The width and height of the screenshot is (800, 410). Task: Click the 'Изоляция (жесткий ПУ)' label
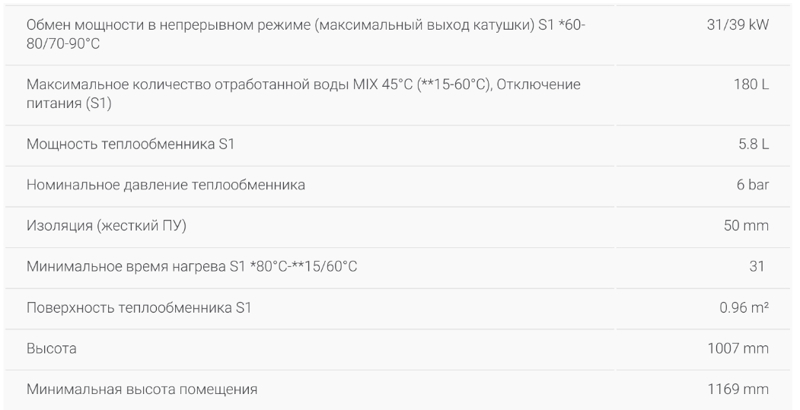pos(107,226)
